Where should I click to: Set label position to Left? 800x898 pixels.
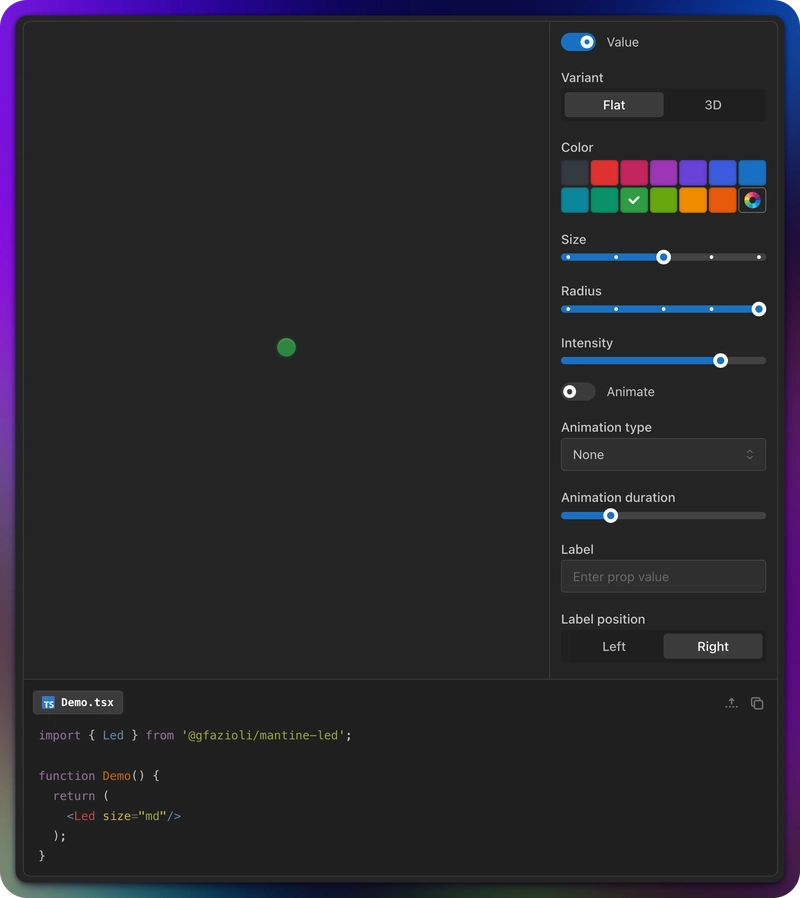tap(614, 647)
